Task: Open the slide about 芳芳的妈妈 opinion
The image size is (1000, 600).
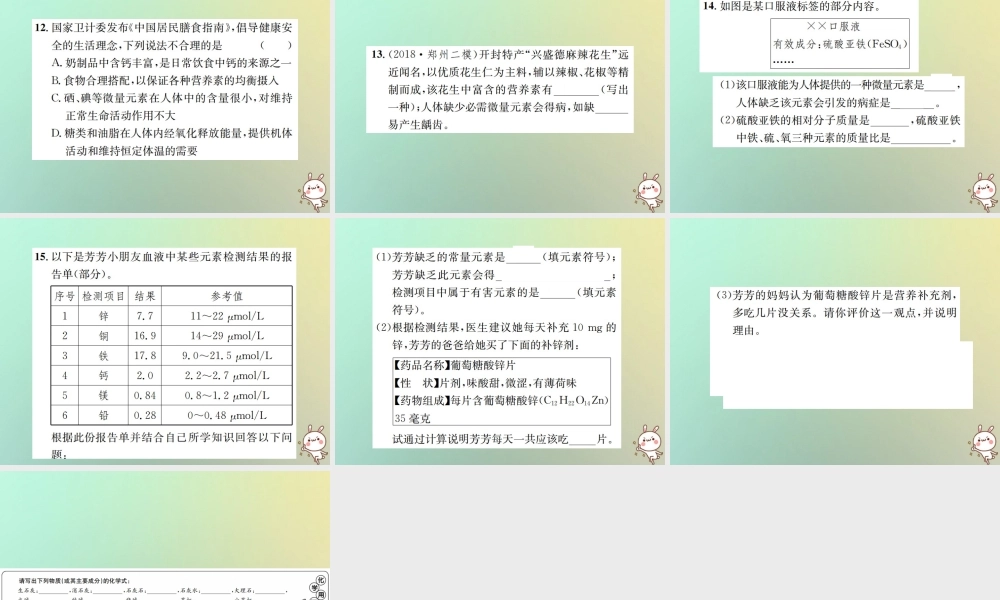Action: coord(835,341)
